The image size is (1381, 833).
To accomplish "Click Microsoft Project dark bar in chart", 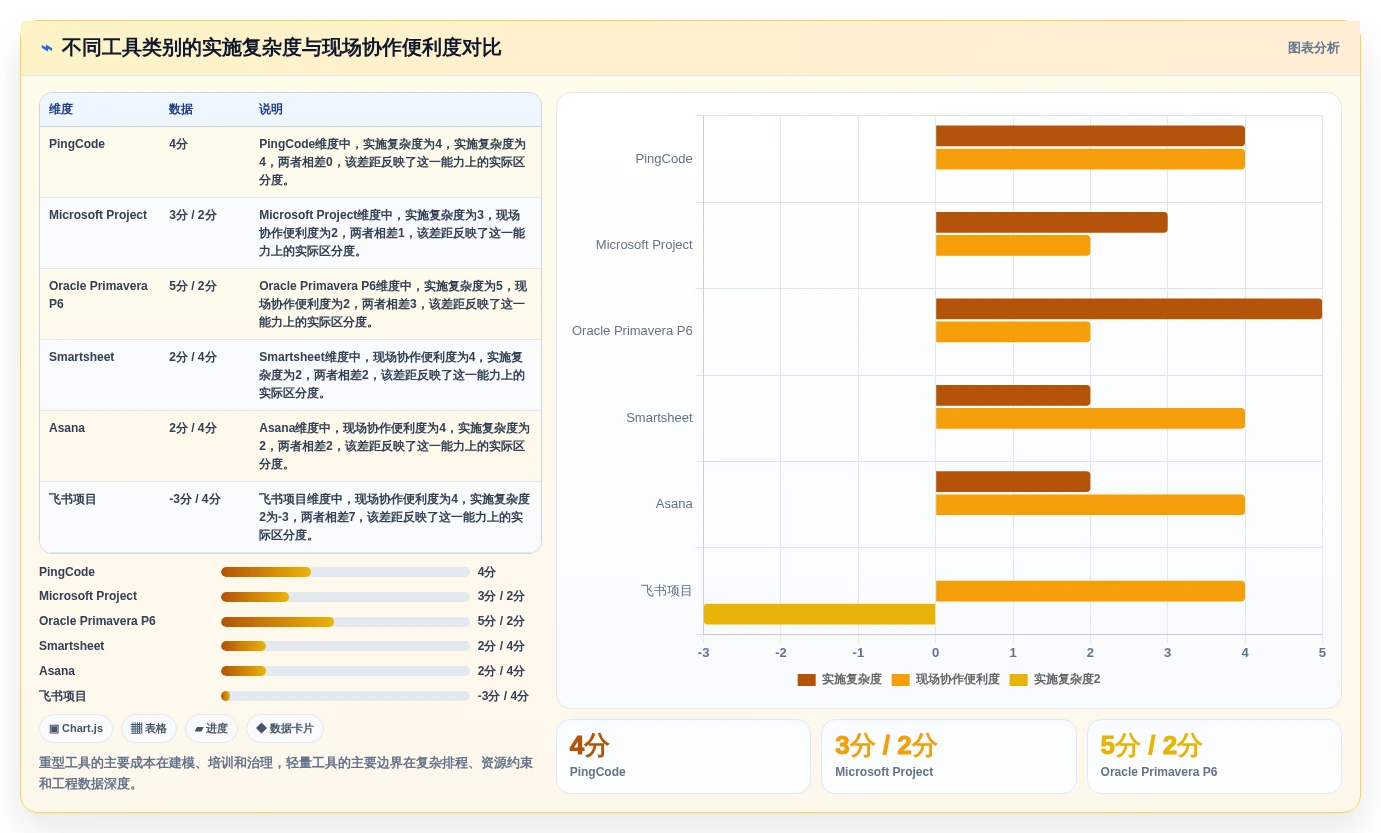I will 1052,222.
